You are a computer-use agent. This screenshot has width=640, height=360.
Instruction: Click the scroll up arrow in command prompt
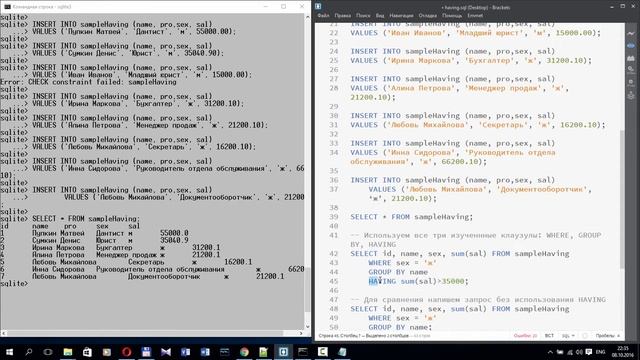point(307,17)
